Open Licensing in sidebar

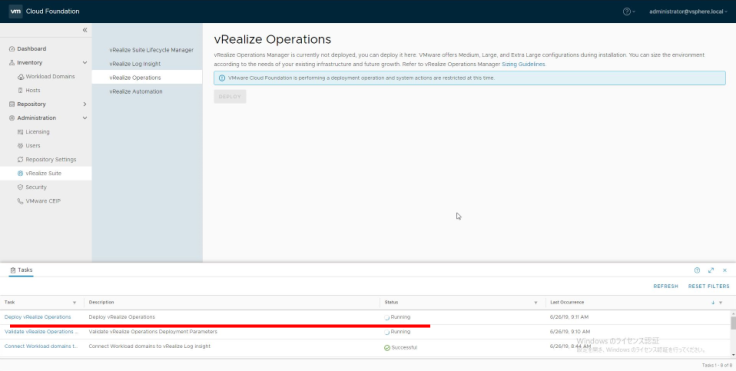(38, 132)
